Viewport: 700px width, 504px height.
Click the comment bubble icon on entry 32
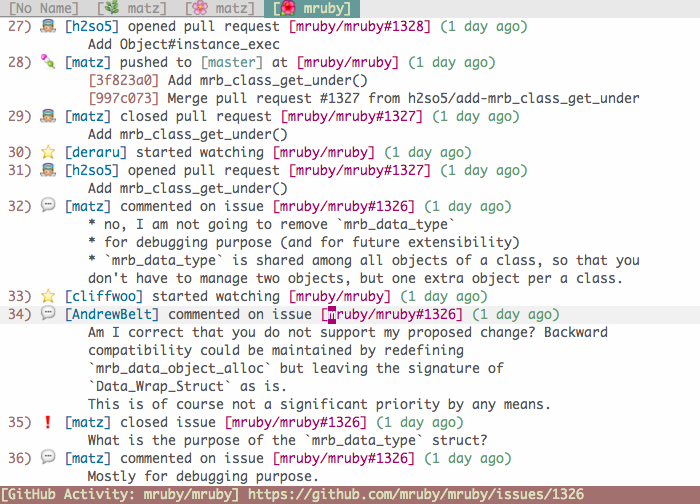[48, 205]
